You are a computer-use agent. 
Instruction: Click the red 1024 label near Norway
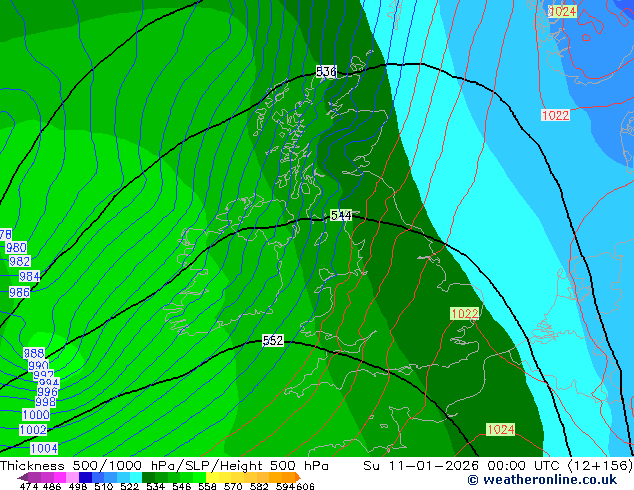(562, 11)
